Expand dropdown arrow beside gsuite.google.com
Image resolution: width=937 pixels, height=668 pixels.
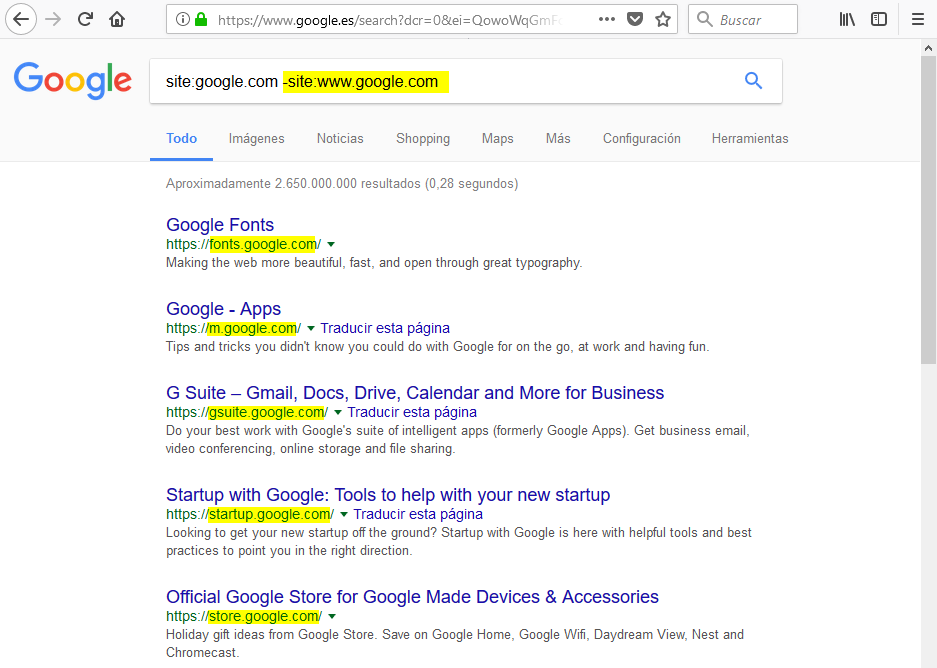[338, 413]
